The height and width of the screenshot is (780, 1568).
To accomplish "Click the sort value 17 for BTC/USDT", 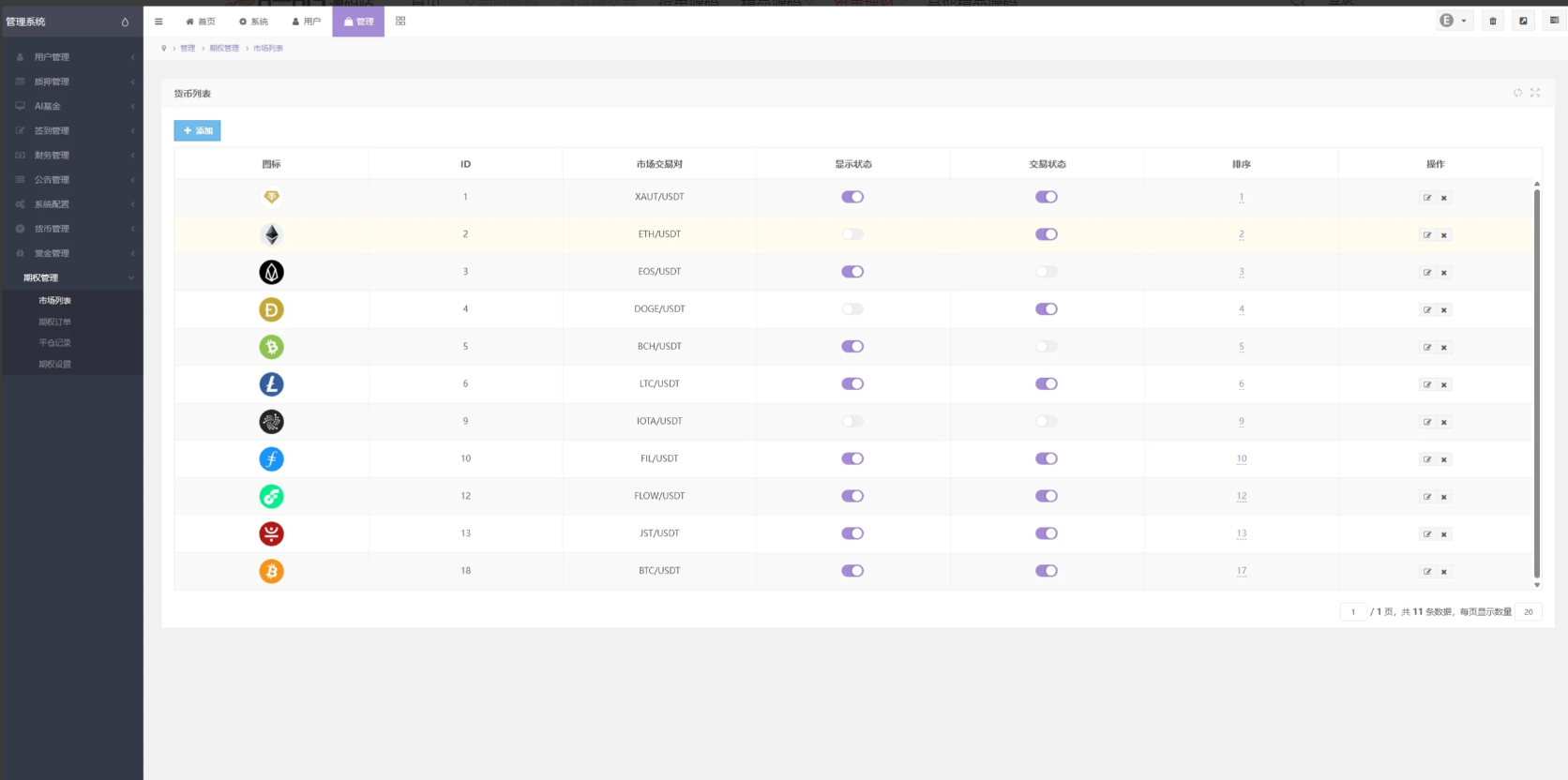I will click(1242, 571).
